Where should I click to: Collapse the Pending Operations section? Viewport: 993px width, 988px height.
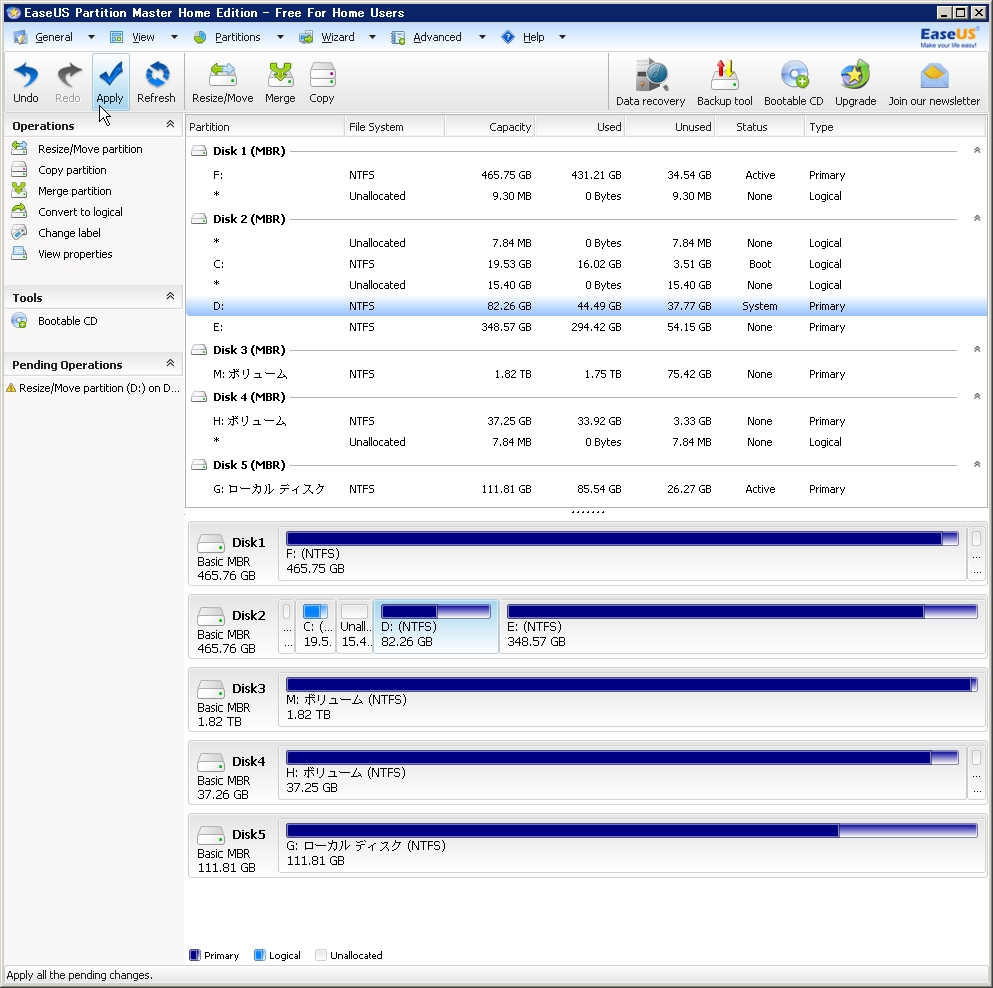click(170, 364)
